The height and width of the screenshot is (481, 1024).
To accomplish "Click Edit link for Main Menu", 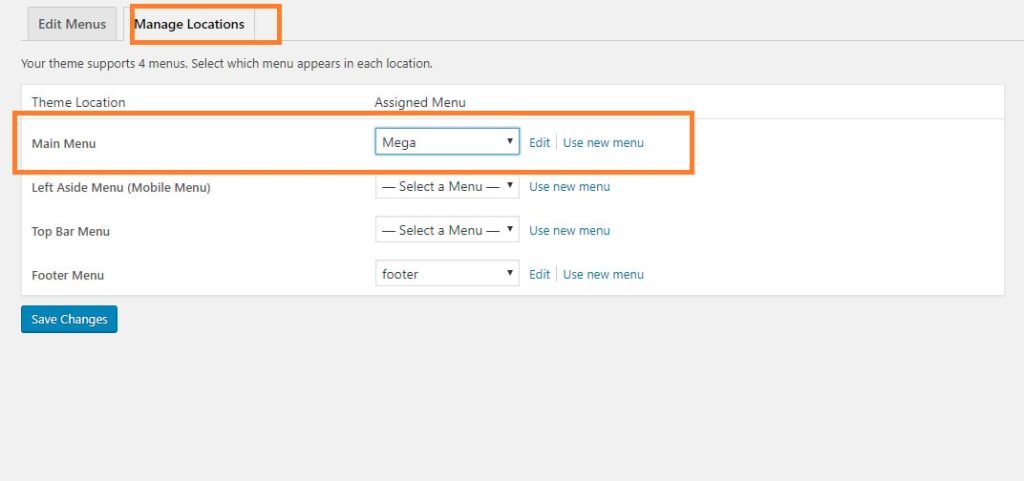I will pyautogui.click(x=539, y=142).
